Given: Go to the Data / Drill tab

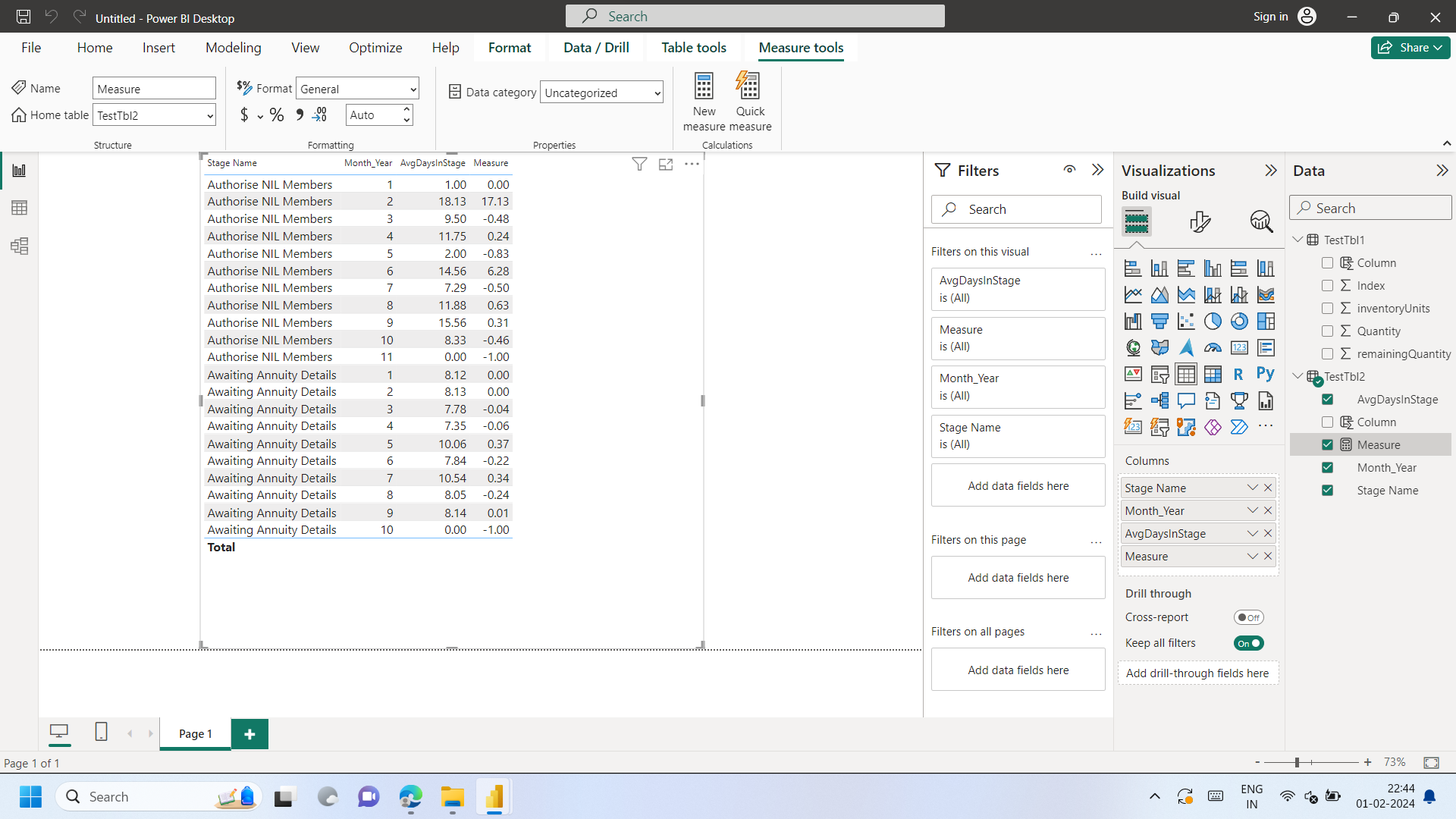Looking at the screenshot, I should pyautogui.click(x=596, y=48).
